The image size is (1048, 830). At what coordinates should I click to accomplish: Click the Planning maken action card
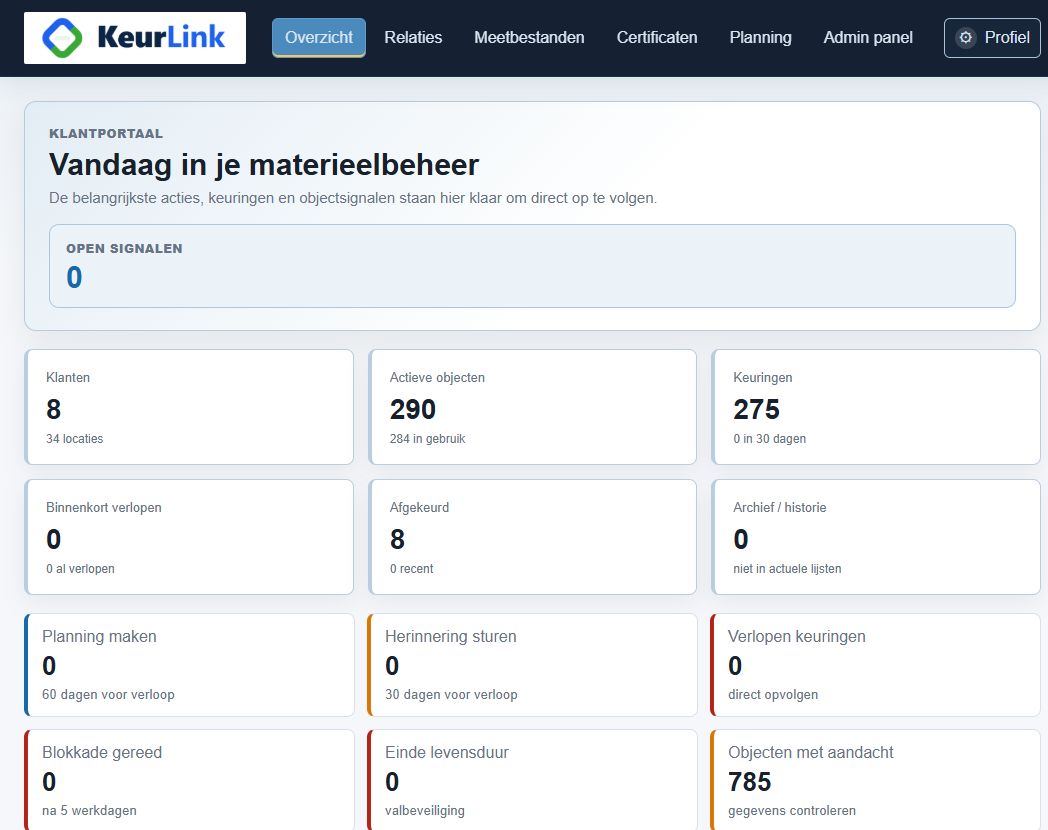[189, 665]
